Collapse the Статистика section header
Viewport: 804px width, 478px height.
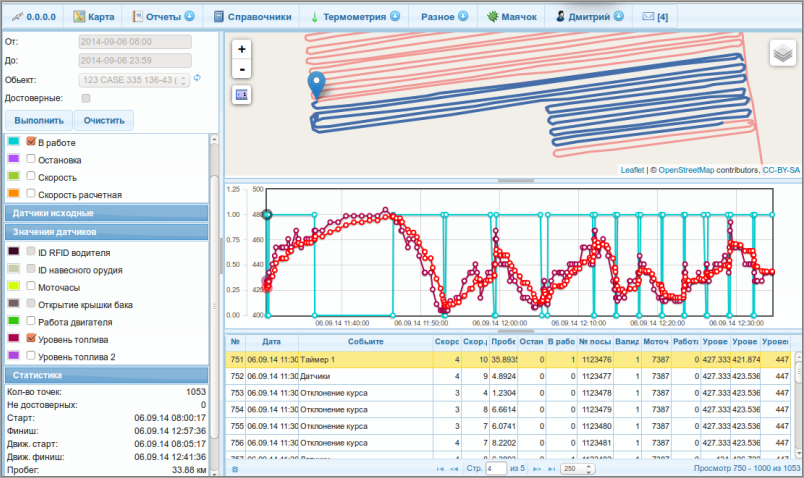tap(107, 375)
